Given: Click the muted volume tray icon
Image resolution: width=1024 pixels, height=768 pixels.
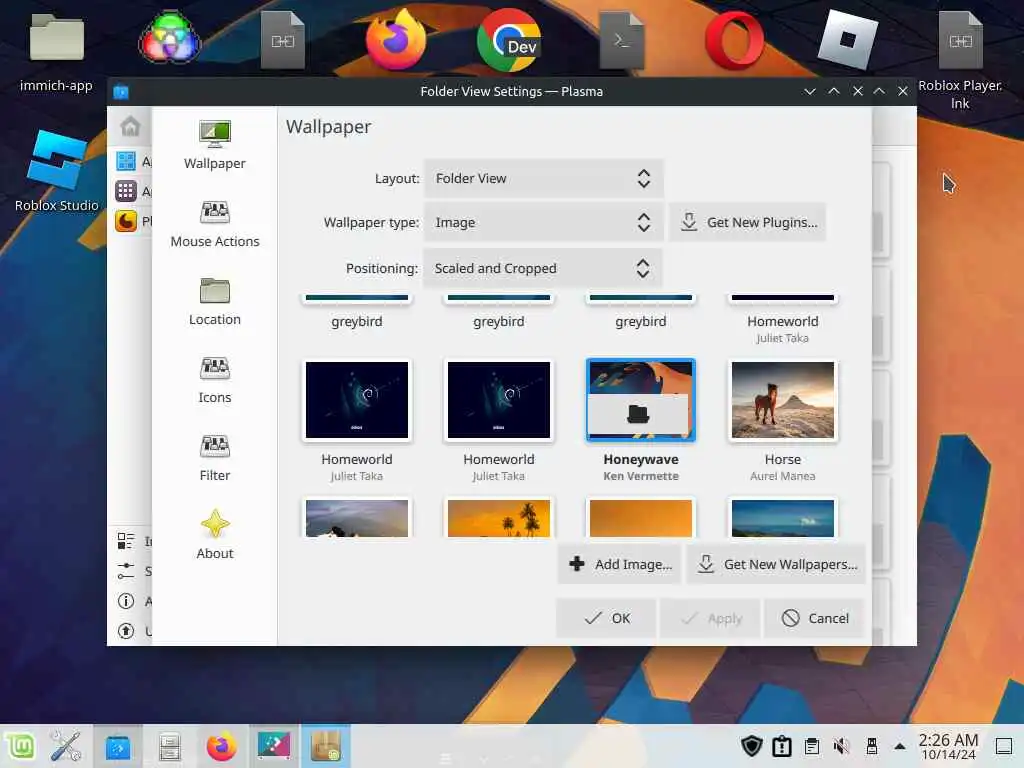Looking at the screenshot, I should (x=842, y=746).
